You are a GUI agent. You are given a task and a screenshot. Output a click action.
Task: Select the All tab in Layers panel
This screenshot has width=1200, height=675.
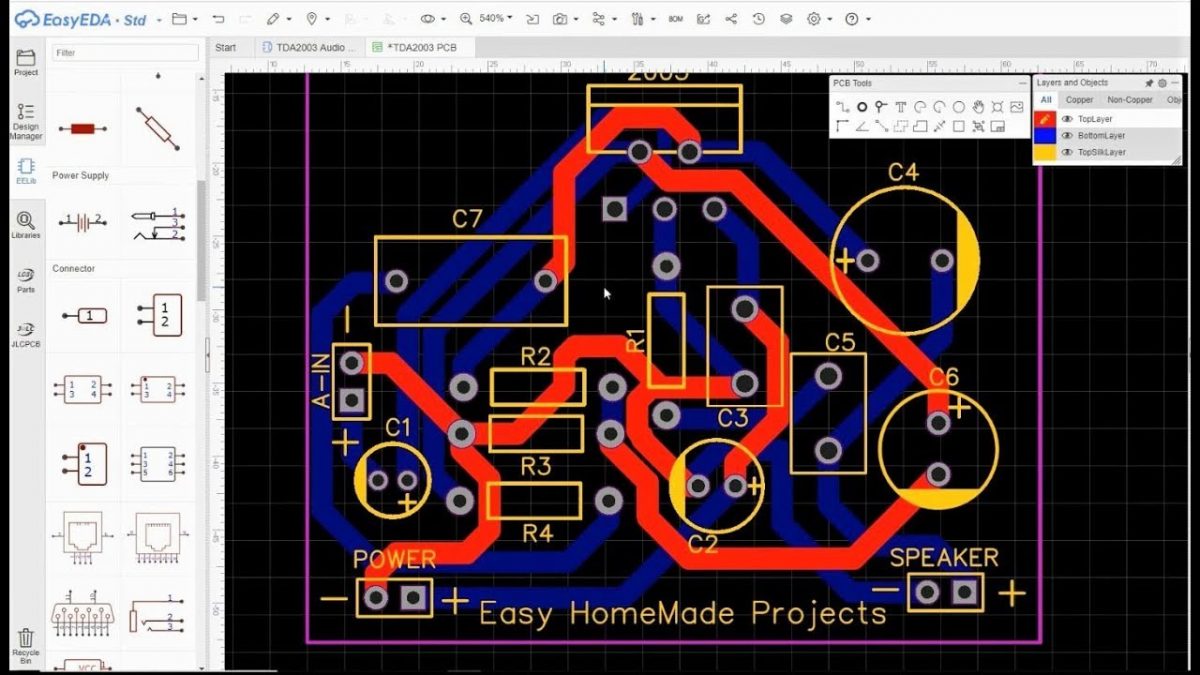(x=1046, y=100)
